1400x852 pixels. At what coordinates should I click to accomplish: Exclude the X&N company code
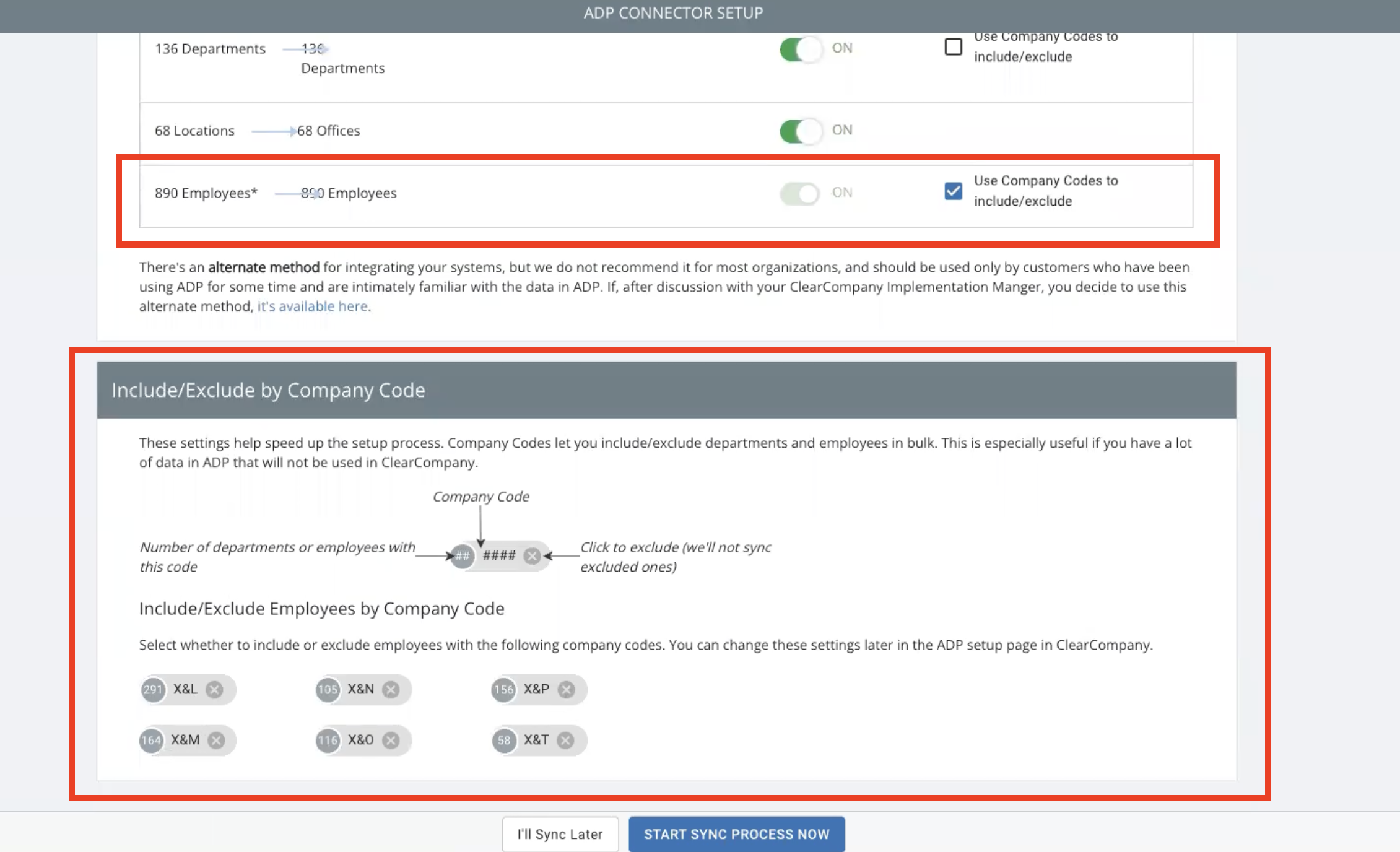(391, 689)
